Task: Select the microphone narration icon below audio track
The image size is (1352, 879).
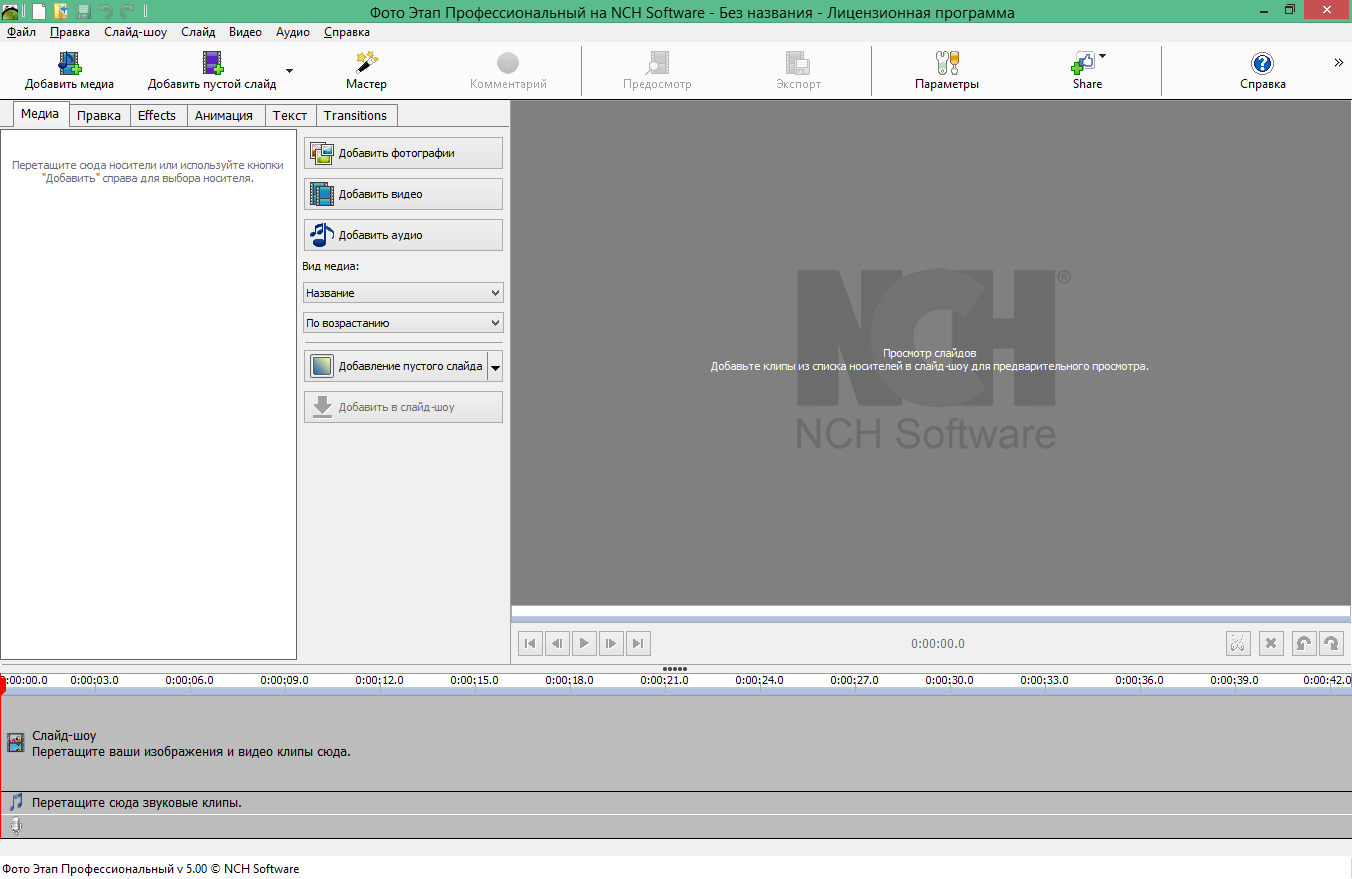Action: (15, 826)
